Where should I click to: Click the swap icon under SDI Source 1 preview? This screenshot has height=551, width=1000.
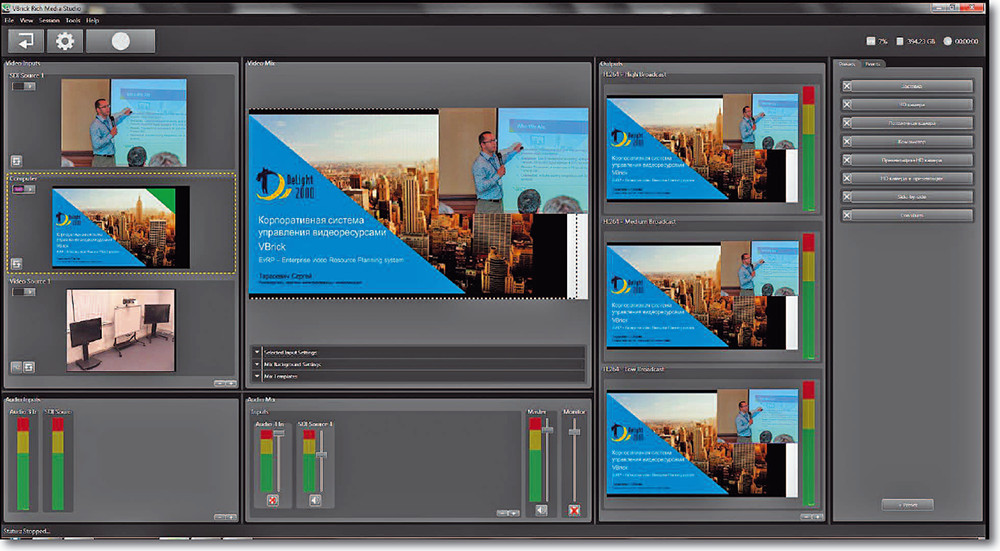[x=17, y=160]
